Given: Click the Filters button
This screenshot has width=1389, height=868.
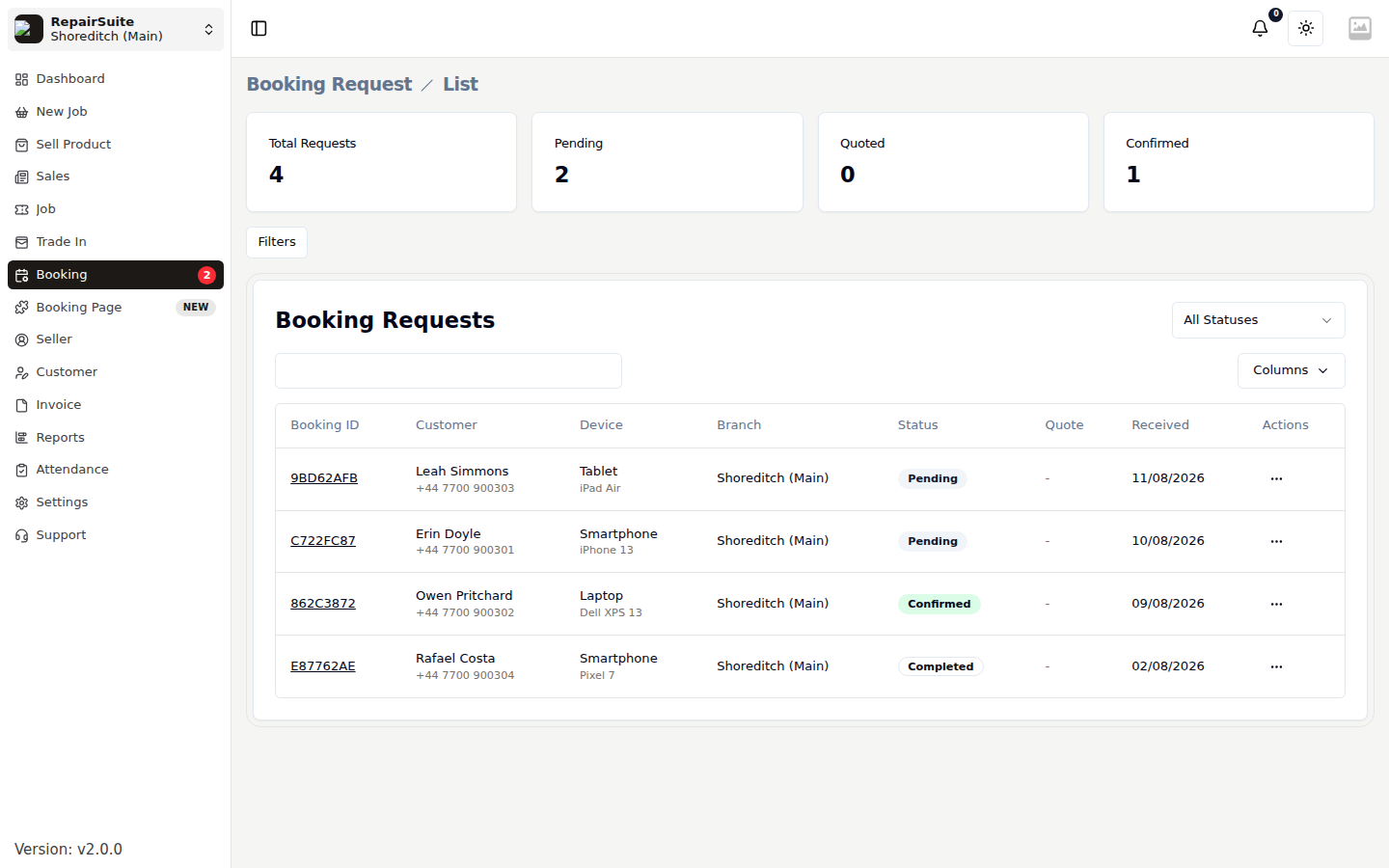Looking at the screenshot, I should pos(277,242).
